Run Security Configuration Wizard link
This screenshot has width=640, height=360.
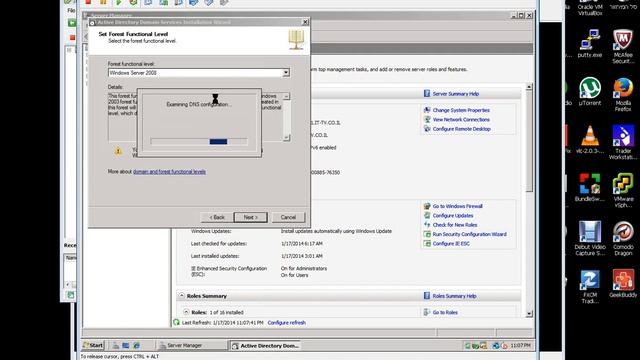click(x=469, y=234)
